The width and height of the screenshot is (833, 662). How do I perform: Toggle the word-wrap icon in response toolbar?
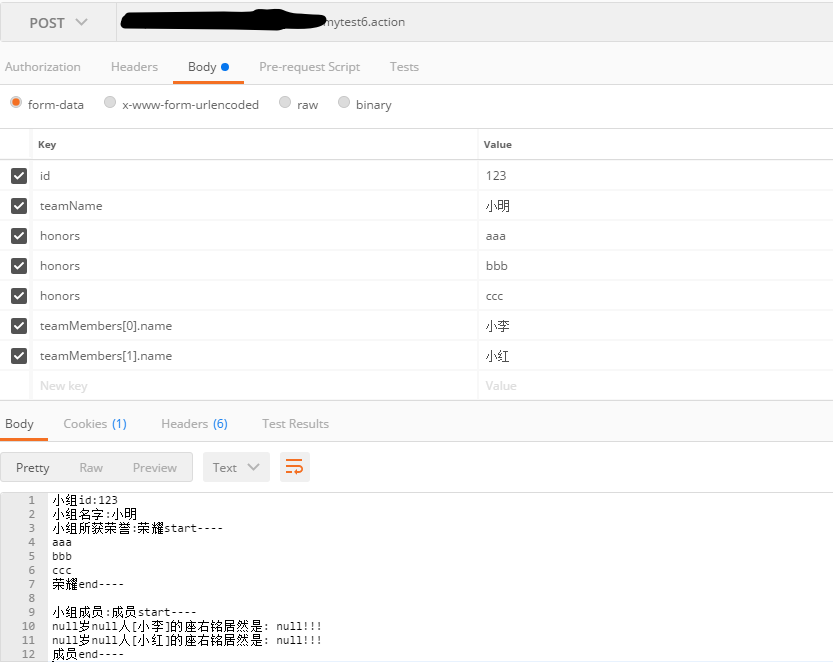click(x=294, y=467)
